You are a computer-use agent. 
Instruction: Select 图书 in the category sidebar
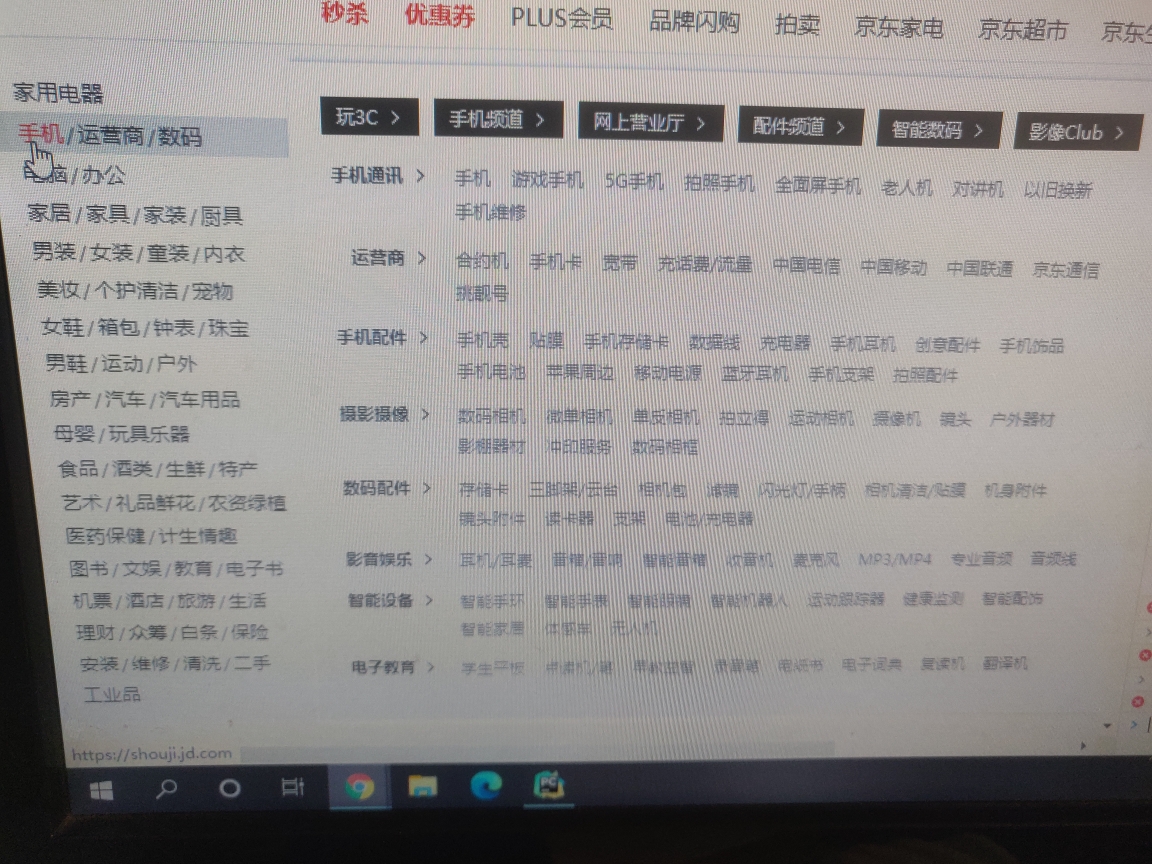coord(89,569)
